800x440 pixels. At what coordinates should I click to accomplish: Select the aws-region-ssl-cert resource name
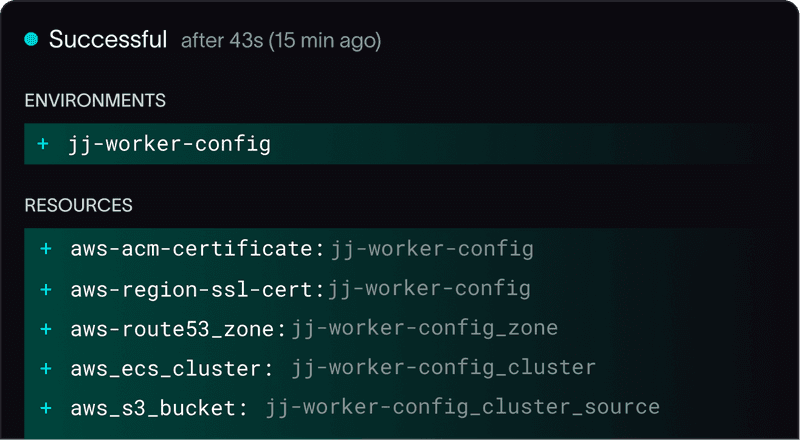click(192, 289)
